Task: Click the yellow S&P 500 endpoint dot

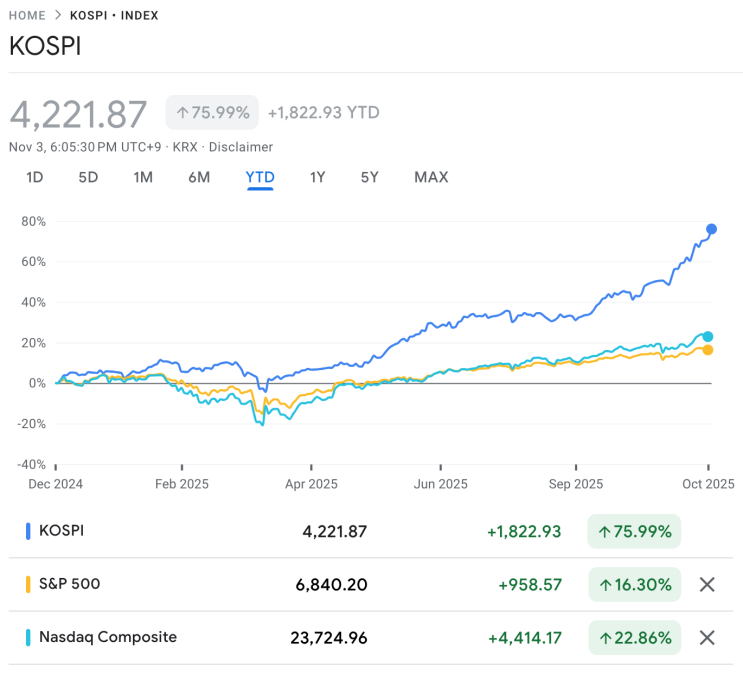Action: (x=708, y=350)
